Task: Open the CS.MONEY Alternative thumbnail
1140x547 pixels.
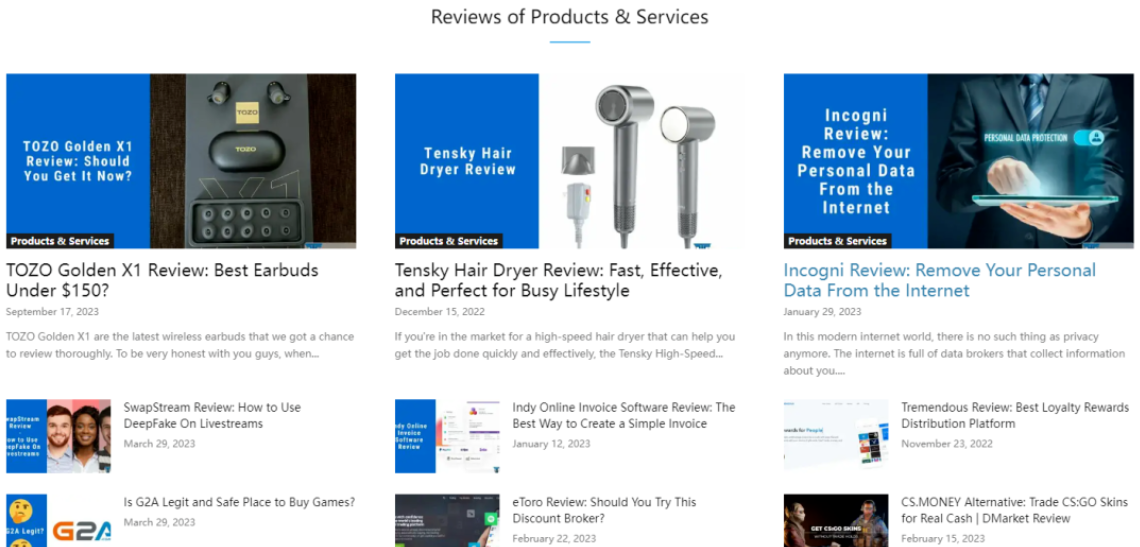Action: (x=836, y=521)
